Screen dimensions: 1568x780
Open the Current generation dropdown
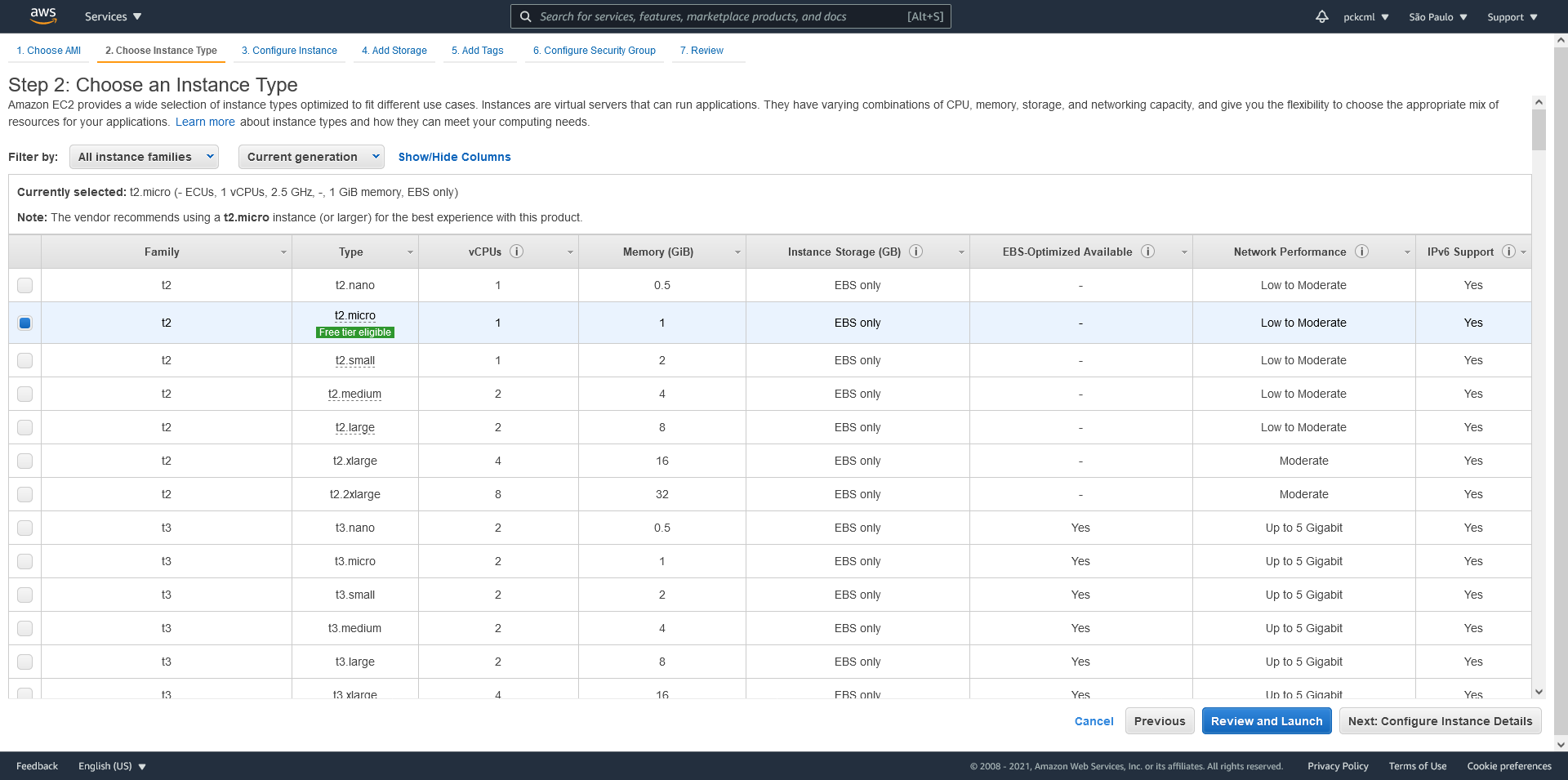click(x=310, y=156)
